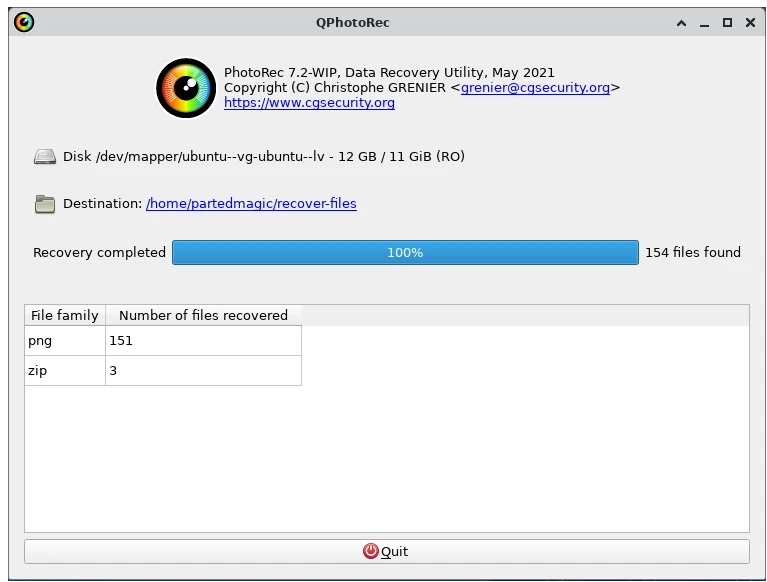Click the QPhotoRec title bar app icon
The height and width of the screenshot is (582, 767).
pos(24,22)
